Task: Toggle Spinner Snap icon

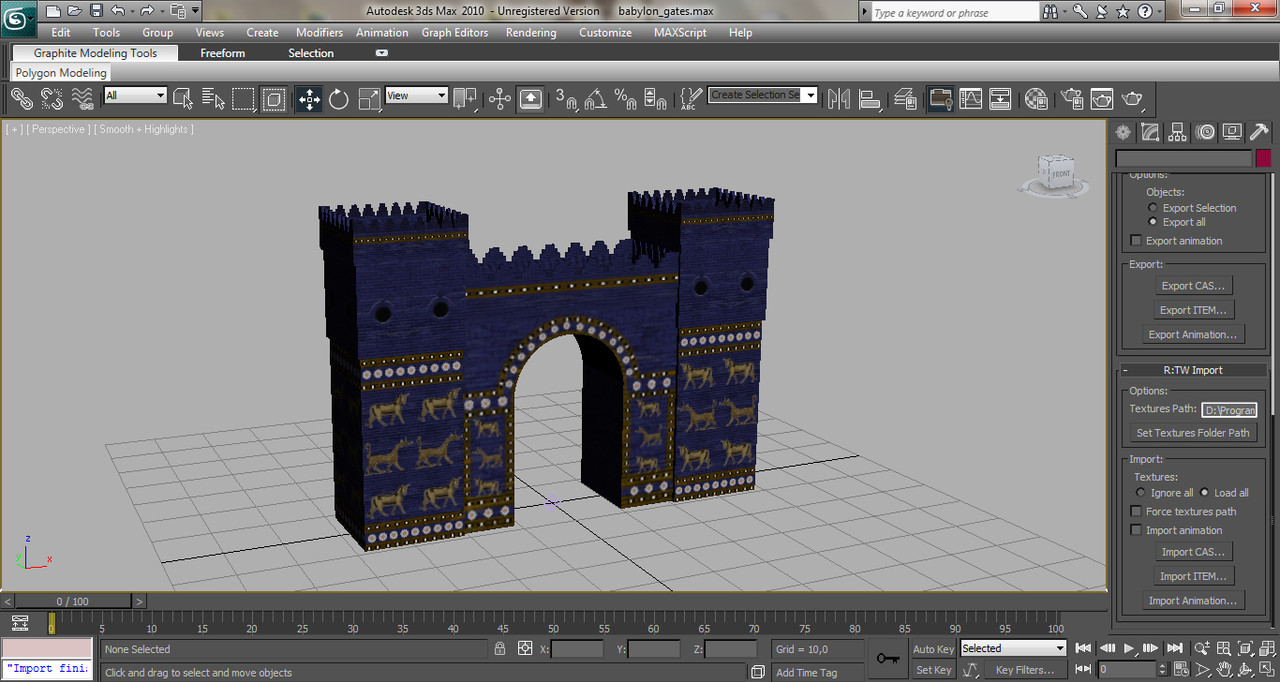Action: tap(656, 98)
